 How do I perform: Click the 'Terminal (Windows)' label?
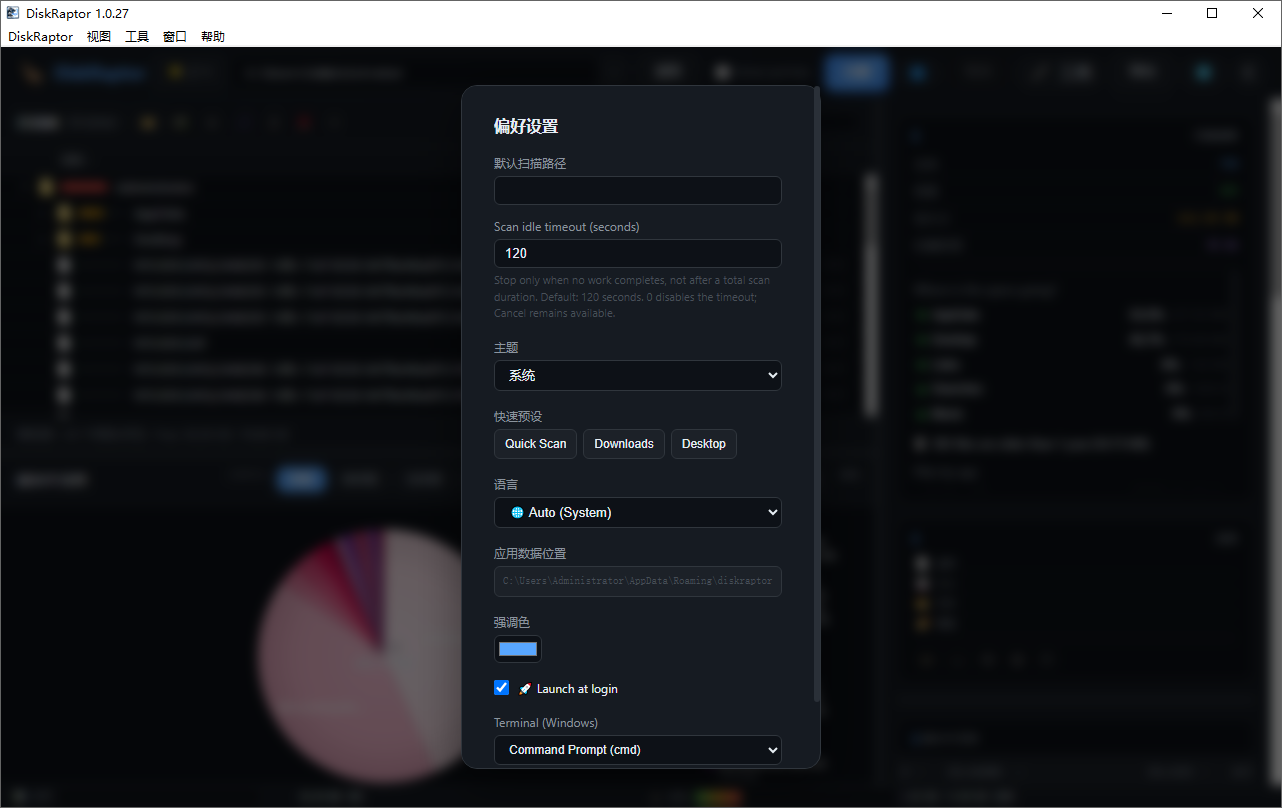coord(546,723)
